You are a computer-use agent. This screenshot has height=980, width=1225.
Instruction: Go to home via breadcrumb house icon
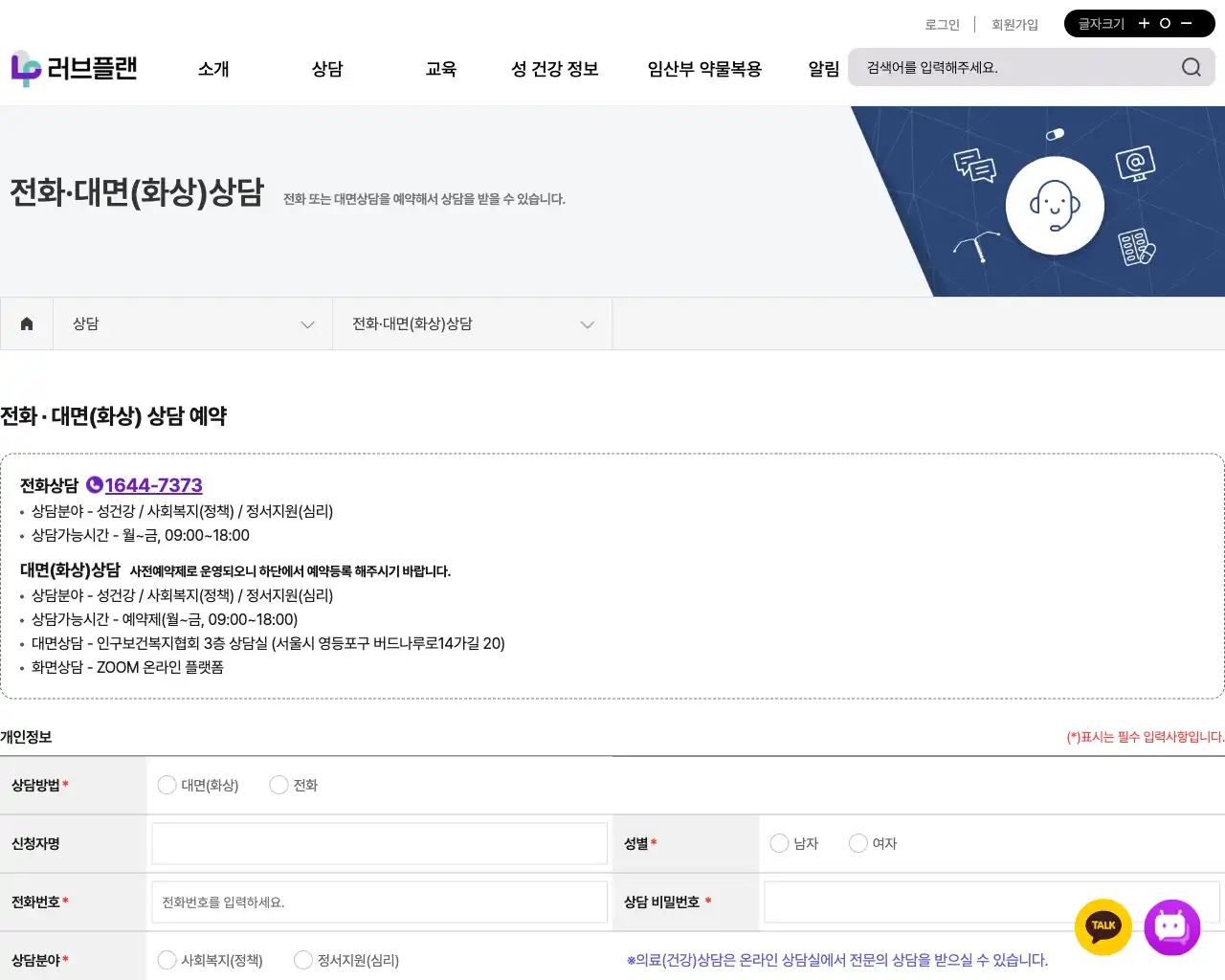pos(27,323)
